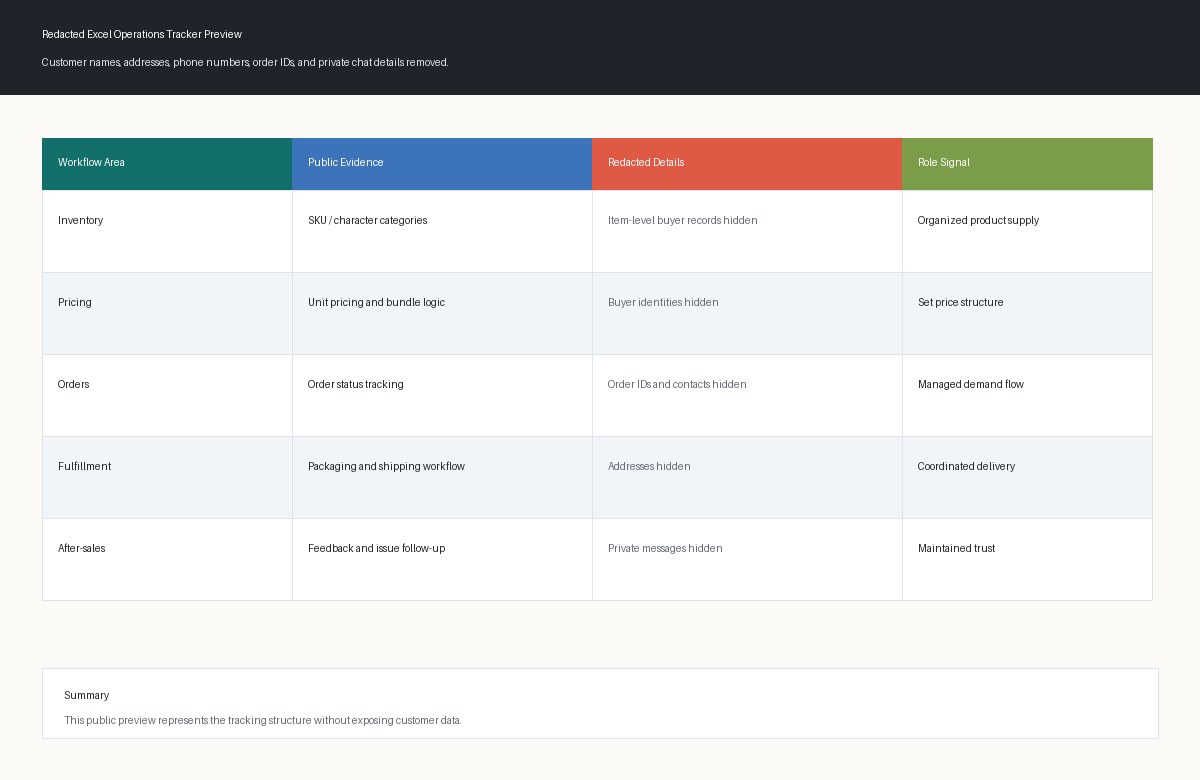This screenshot has width=1200, height=780.
Task: Select the summary sentence about public preview
Action: 263,720
